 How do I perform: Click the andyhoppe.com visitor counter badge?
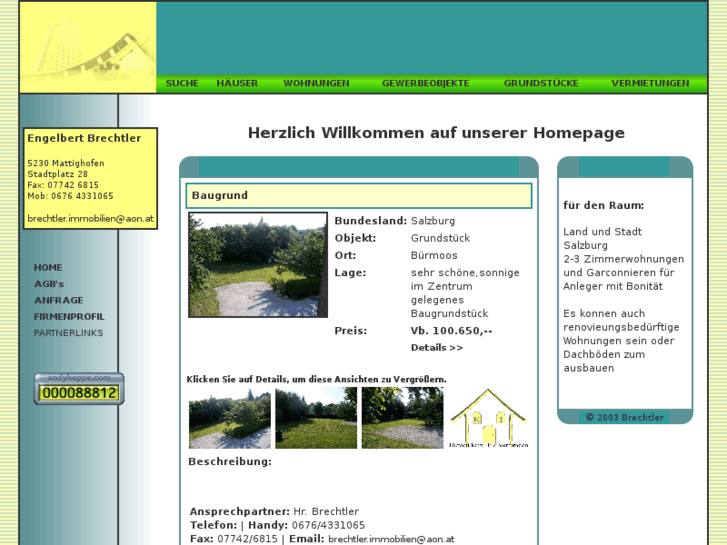79,389
